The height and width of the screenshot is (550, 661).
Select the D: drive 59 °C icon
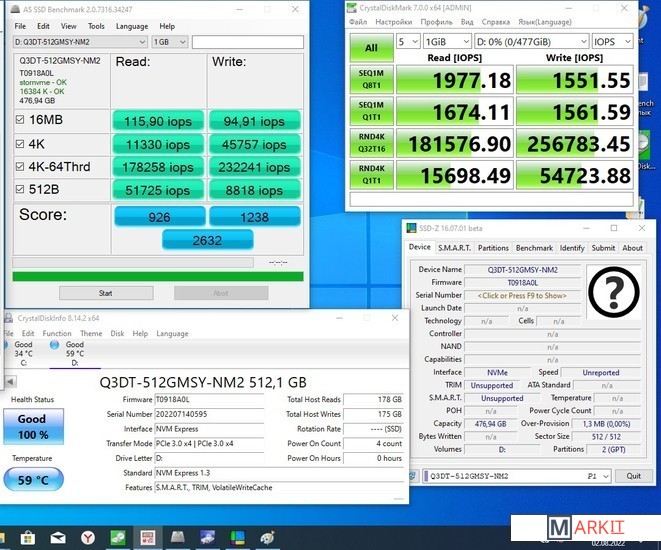tap(74, 350)
